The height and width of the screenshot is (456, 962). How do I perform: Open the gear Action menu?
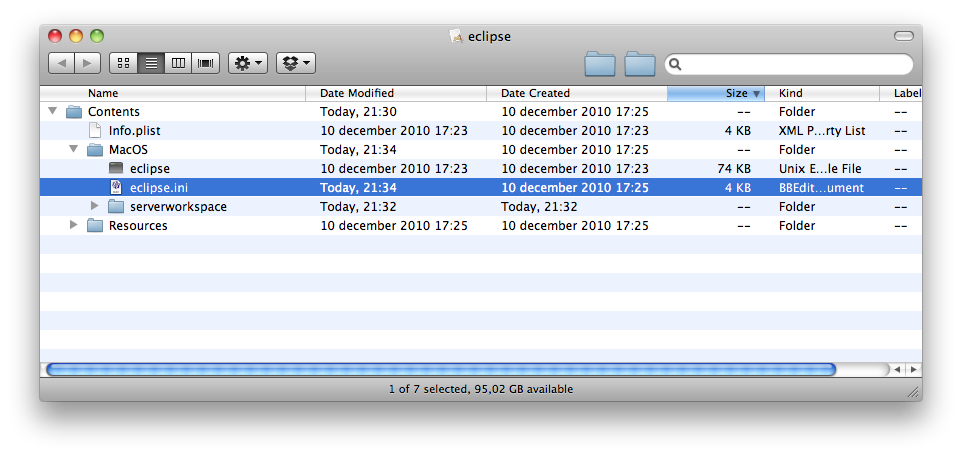(x=248, y=63)
